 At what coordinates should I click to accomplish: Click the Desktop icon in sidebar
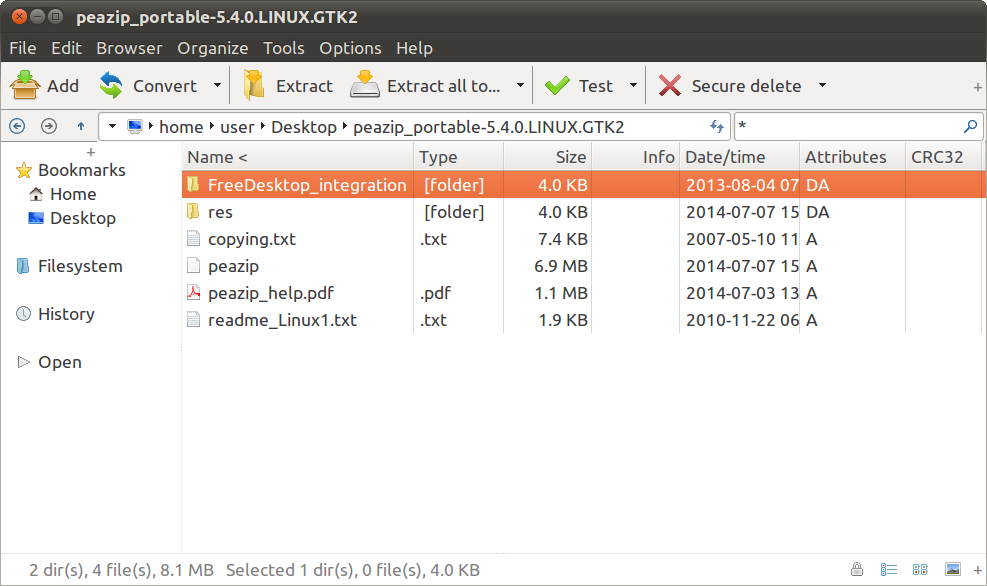click(36, 218)
